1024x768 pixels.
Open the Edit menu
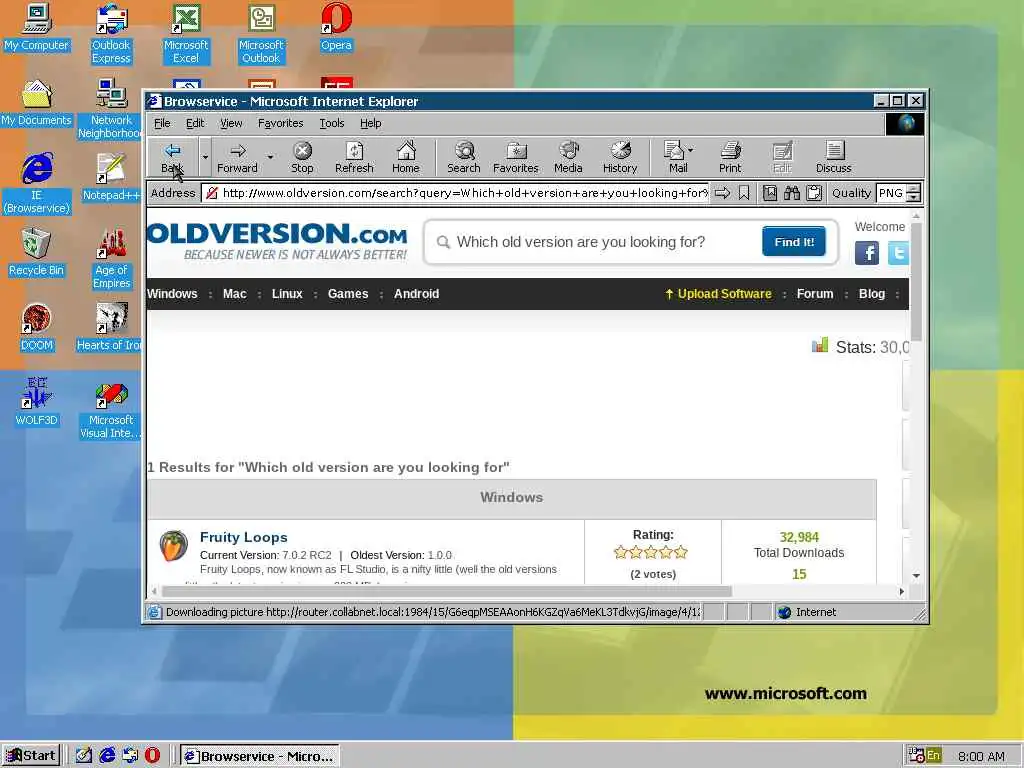pyautogui.click(x=195, y=123)
